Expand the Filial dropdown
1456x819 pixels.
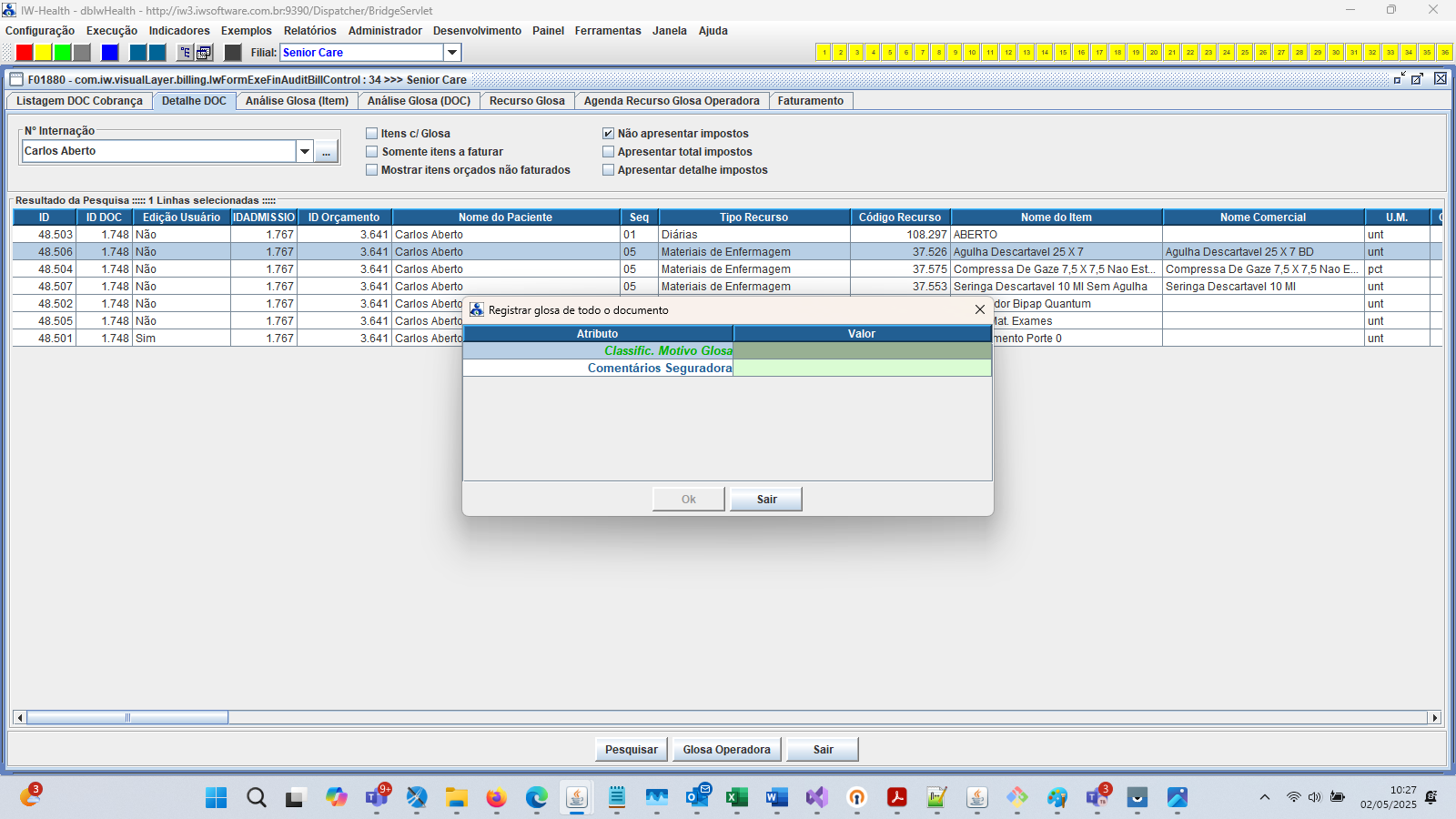[452, 53]
